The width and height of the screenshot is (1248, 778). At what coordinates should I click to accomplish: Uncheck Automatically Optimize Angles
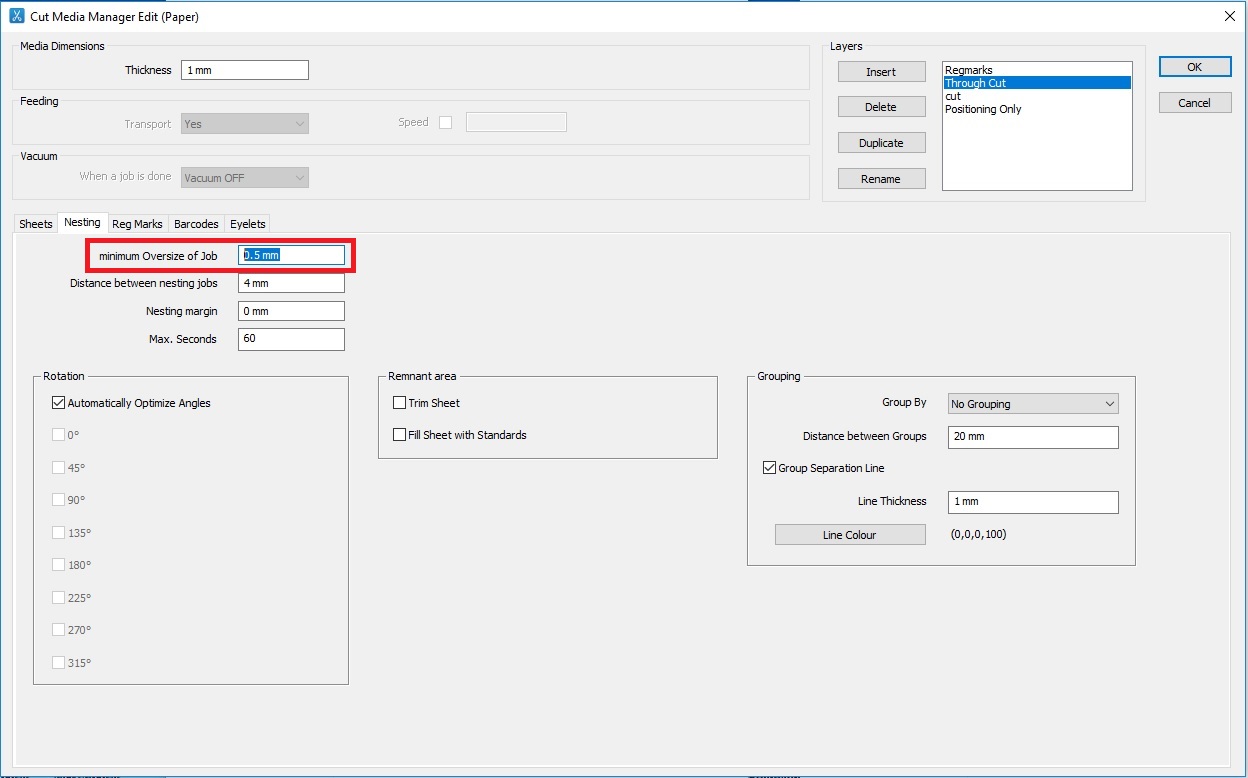[x=58, y=403]
